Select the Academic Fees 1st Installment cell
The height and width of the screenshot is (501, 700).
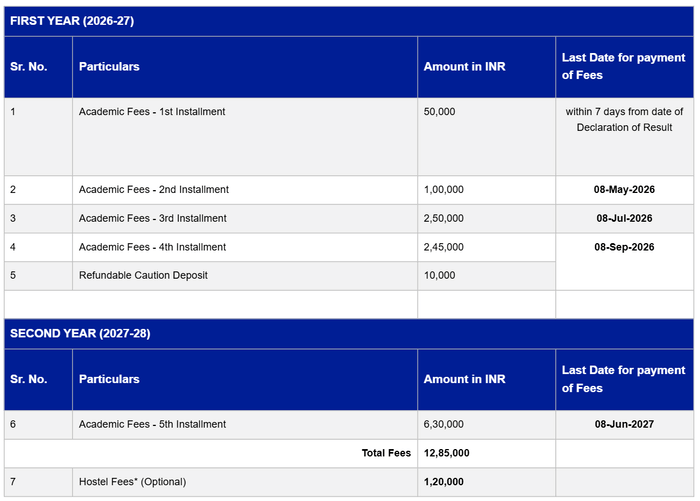pos(152,112)
